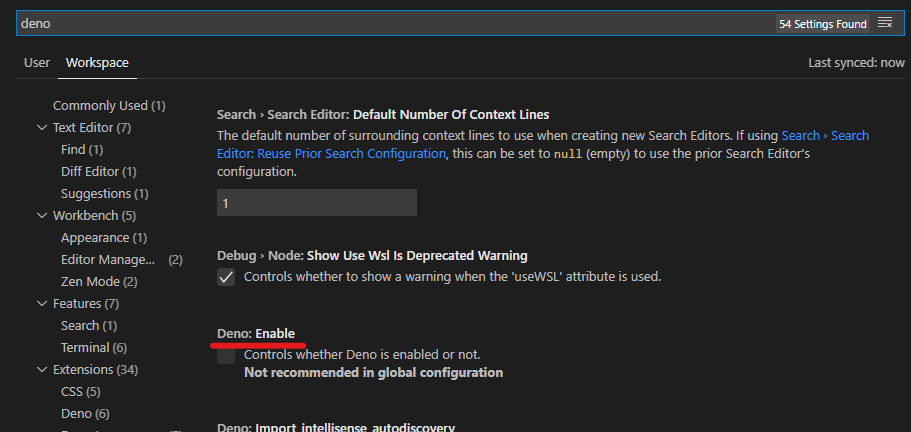Collapse the Workbench settings group

[42, 216]
